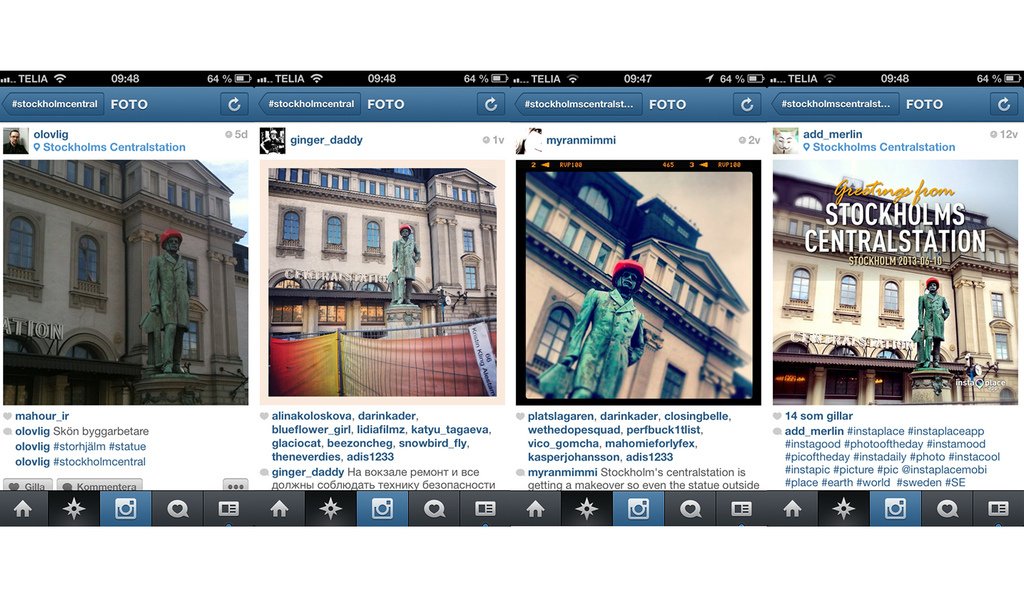This screenshot has height=604, width=1024.
Task: Open add_merlin's mask profile avatar
Action: pyautogui.click(x=785, y=141)
